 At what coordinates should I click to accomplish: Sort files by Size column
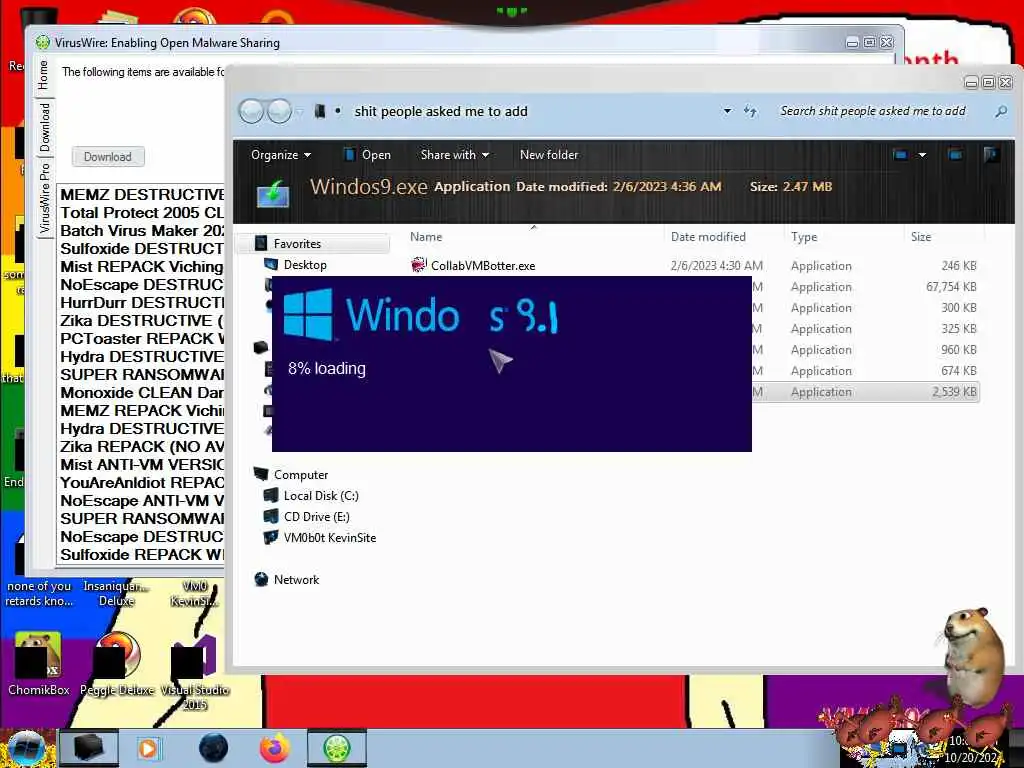coord(921,237)
